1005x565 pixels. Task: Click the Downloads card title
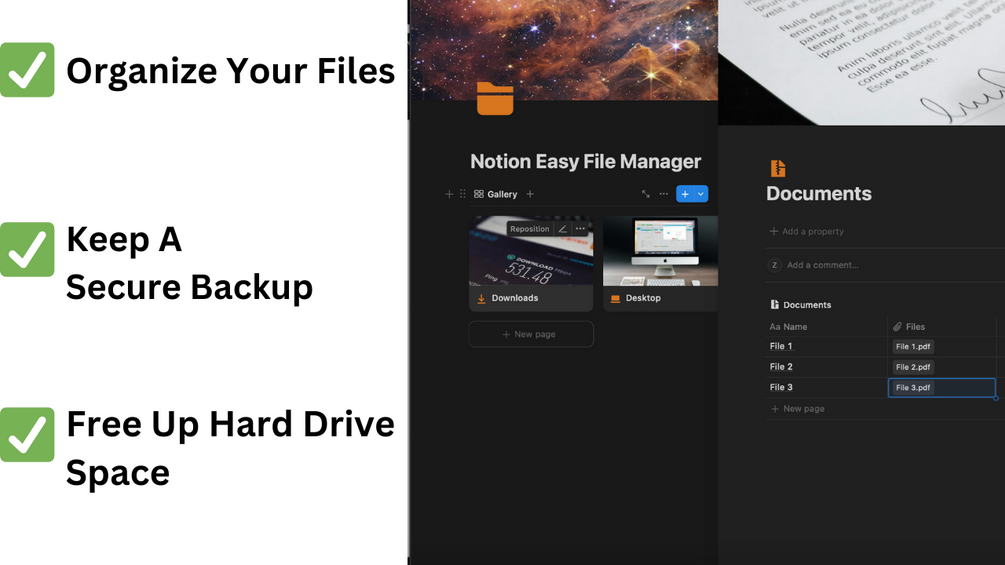pyautogui.click(x=515, y=298)
